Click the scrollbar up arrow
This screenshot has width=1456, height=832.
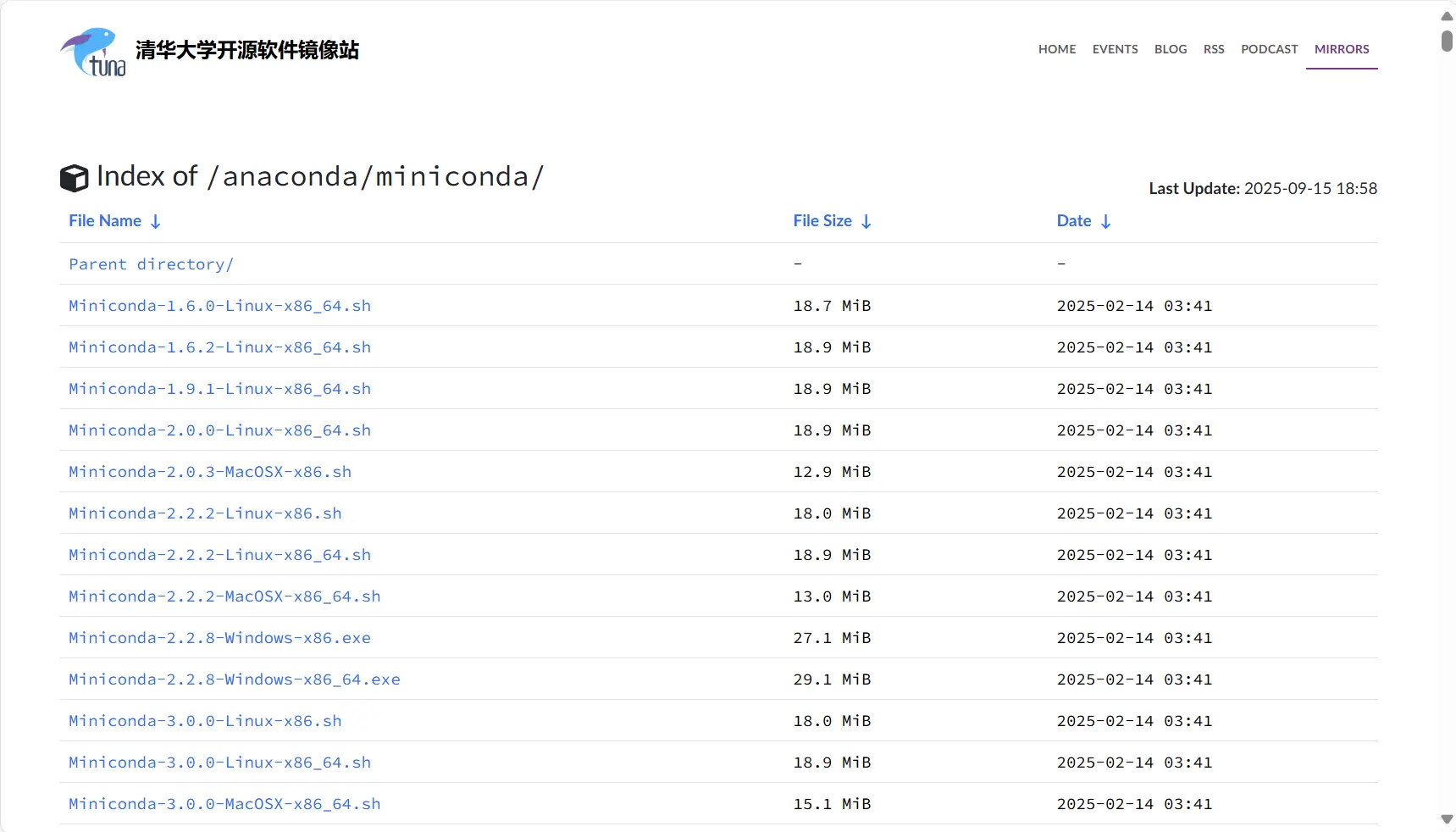click(1447, 16)
